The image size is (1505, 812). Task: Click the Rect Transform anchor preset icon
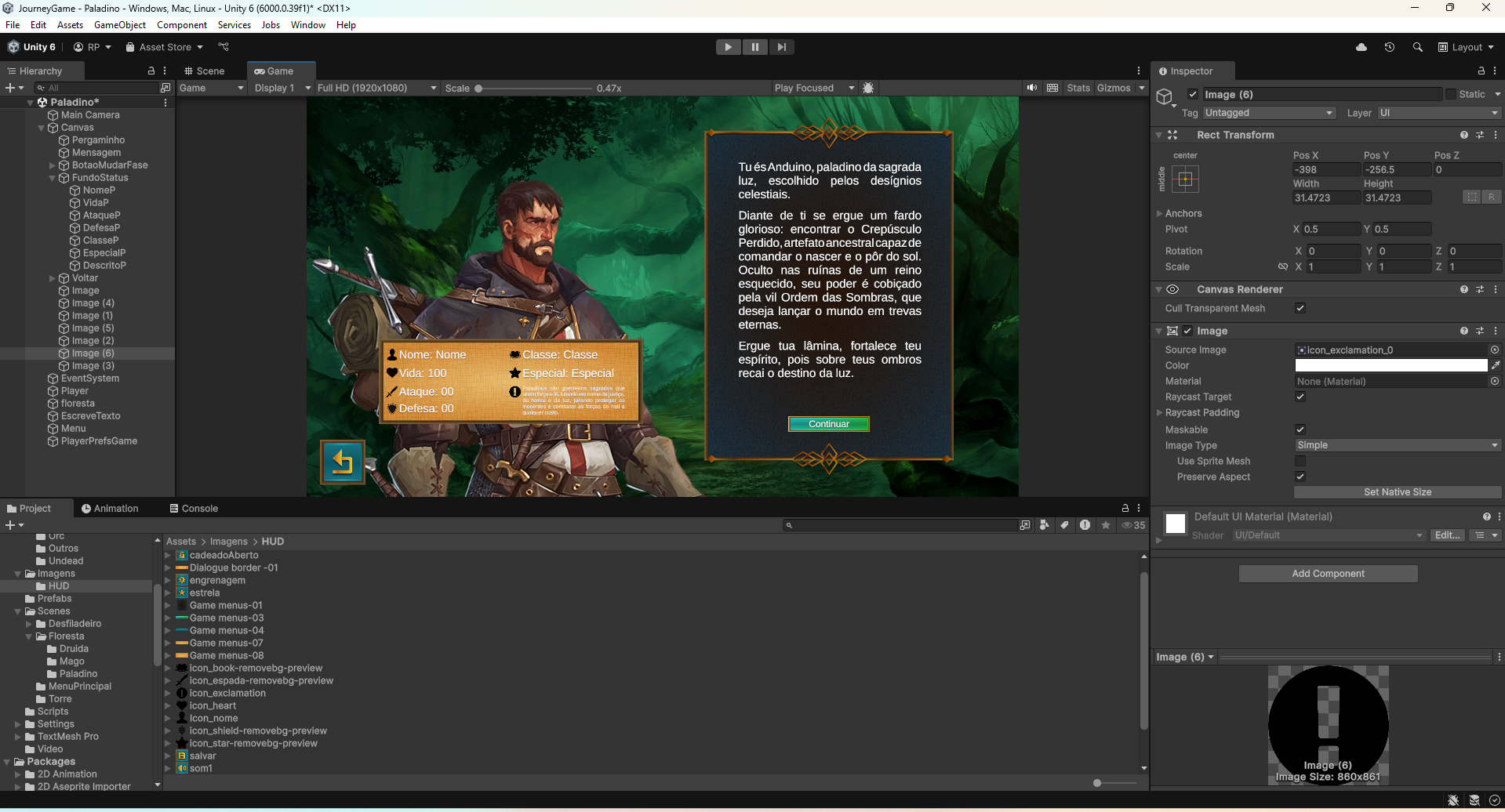point(1185,179)
